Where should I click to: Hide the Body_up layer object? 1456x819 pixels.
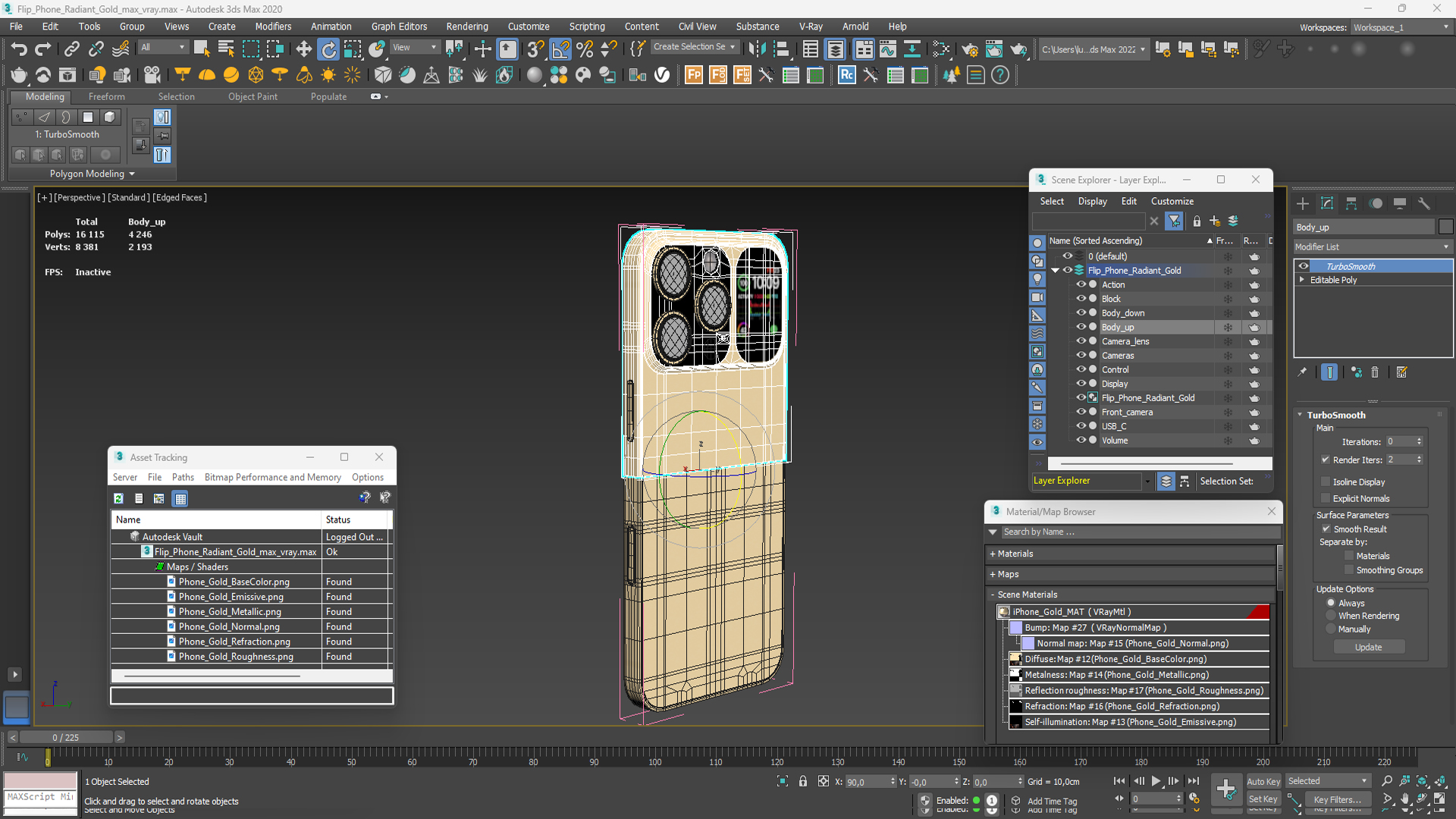pos(1081,327)
